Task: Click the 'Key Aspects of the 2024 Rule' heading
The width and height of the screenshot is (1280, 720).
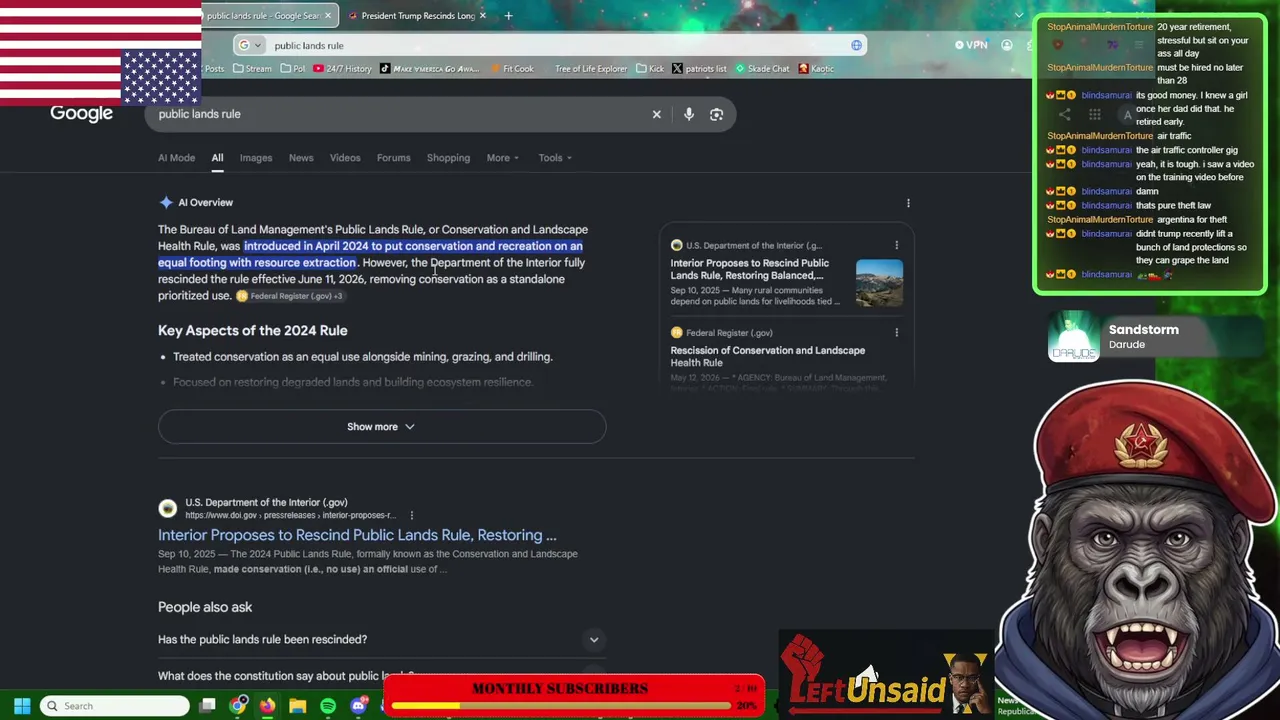Action: pyautogui.click(x=253, y=331)
